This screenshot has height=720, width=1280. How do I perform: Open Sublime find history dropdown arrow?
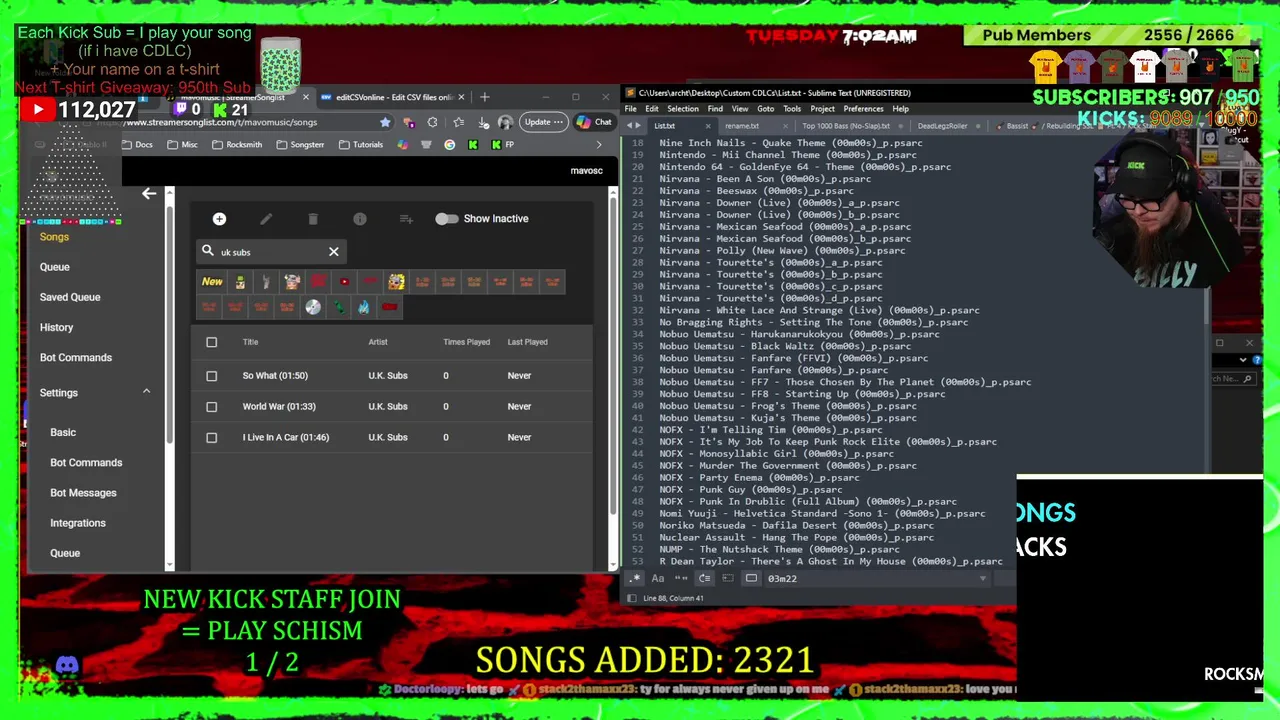982,578
